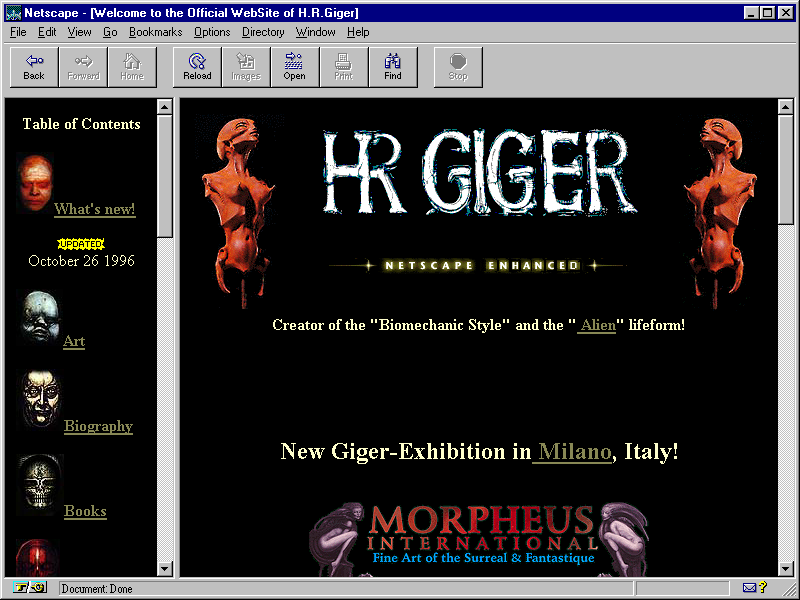
Task: Open the Biography section link
Action: [x=98, y=426]
